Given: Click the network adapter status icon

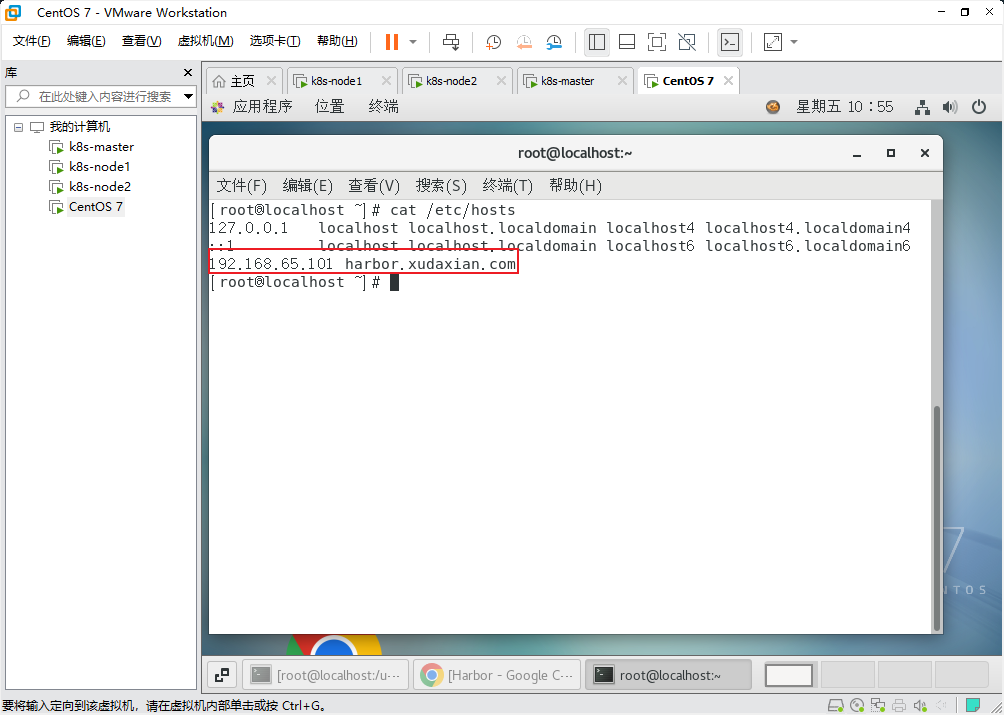Looking at the screenshot, I should pos(878,705).
